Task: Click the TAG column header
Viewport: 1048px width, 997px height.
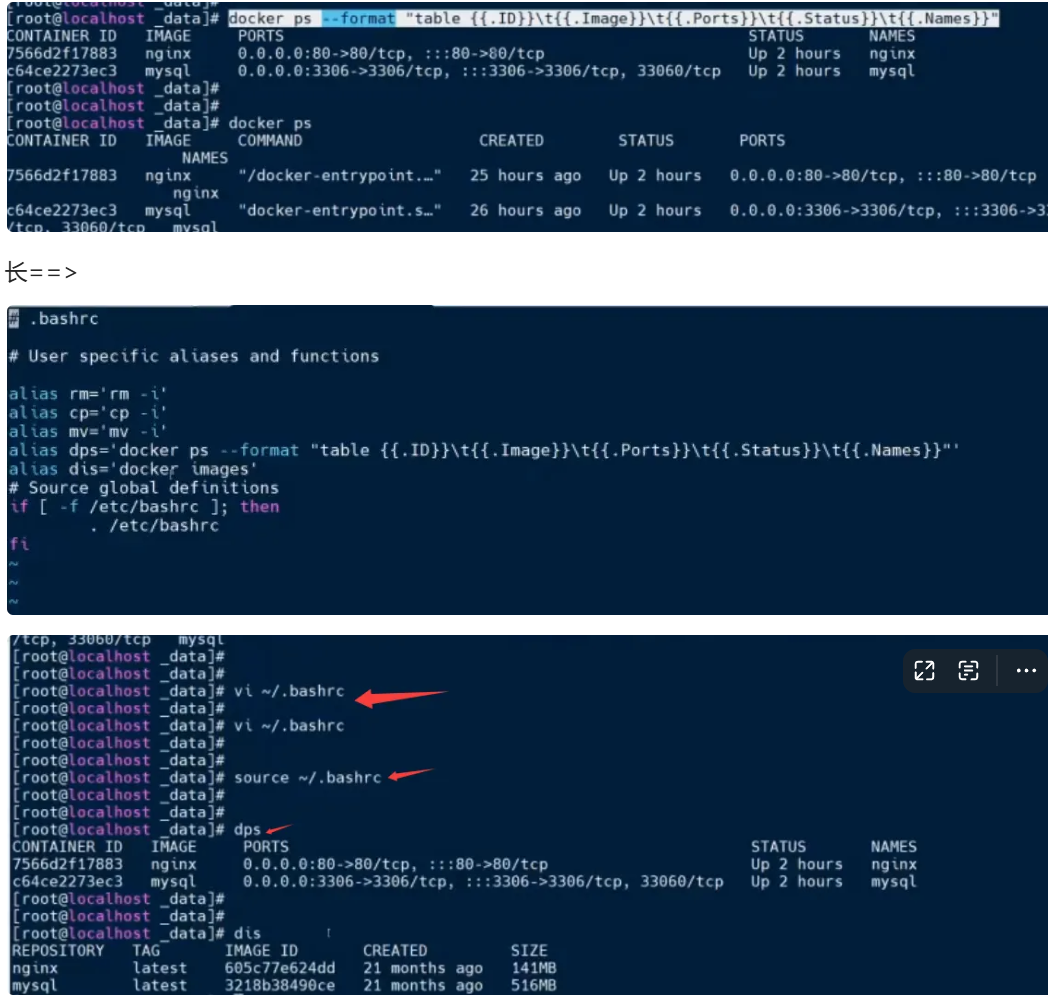Action: [x=146, y=951]
